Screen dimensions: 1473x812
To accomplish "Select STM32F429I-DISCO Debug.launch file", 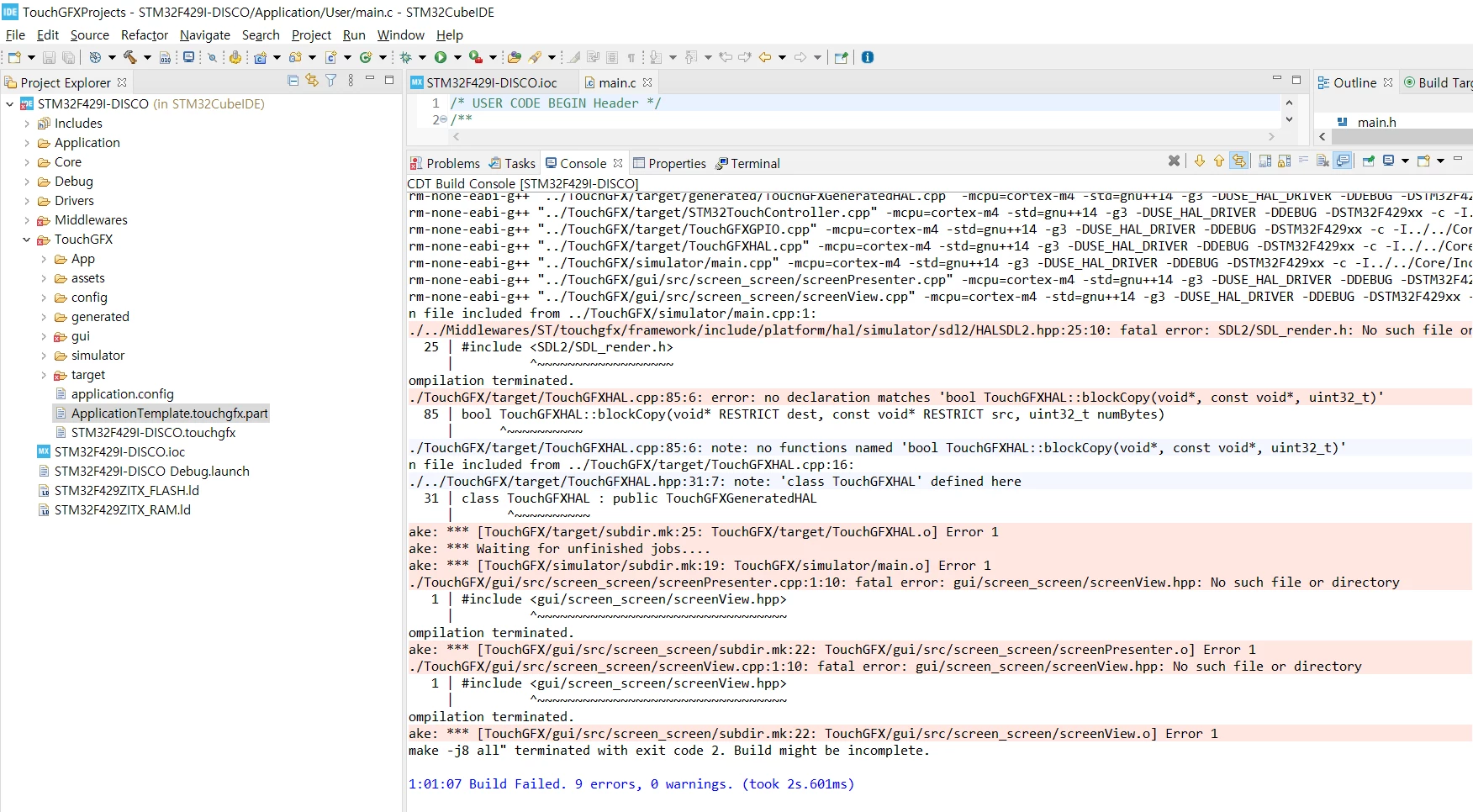I will [x=144, y=472].
